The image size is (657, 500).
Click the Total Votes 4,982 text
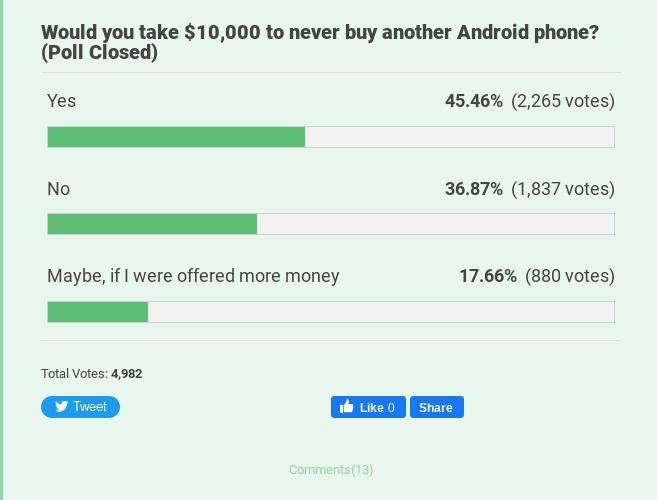click(92, 374)
